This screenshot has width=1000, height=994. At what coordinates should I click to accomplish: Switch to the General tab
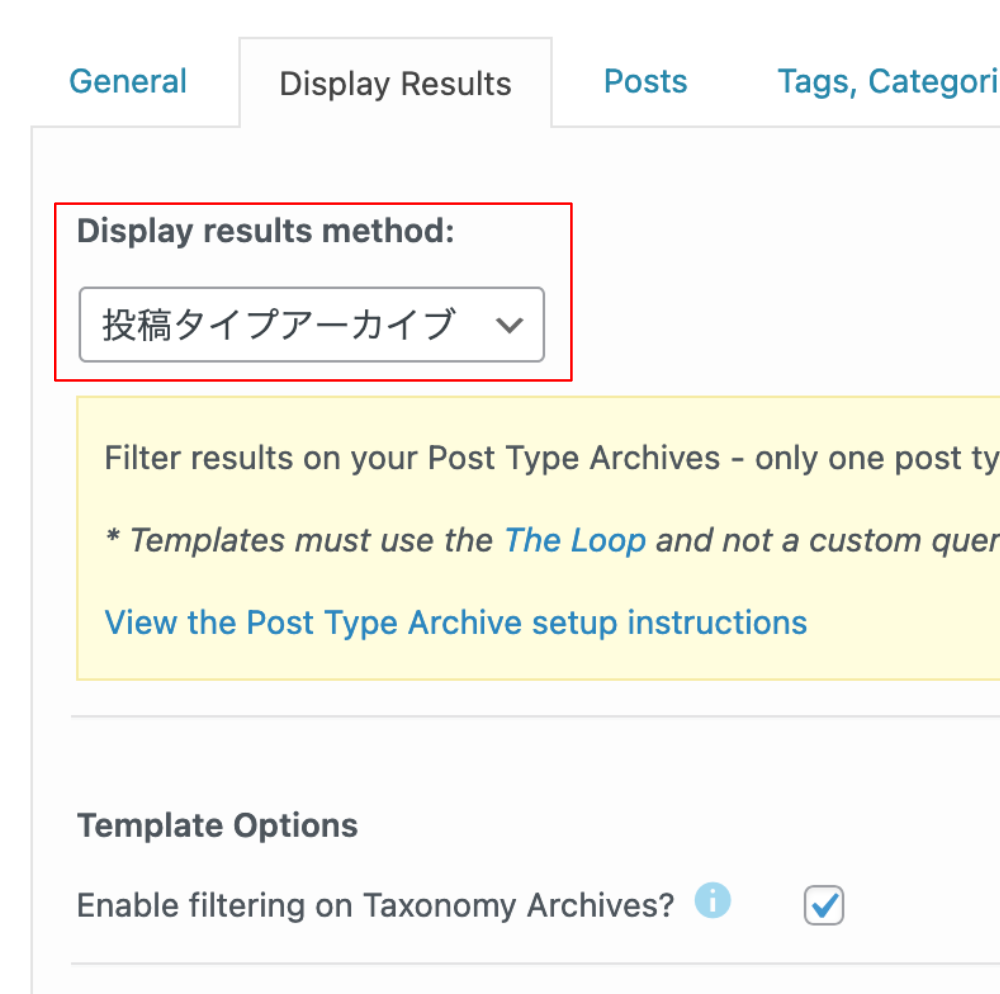point(128,82)
